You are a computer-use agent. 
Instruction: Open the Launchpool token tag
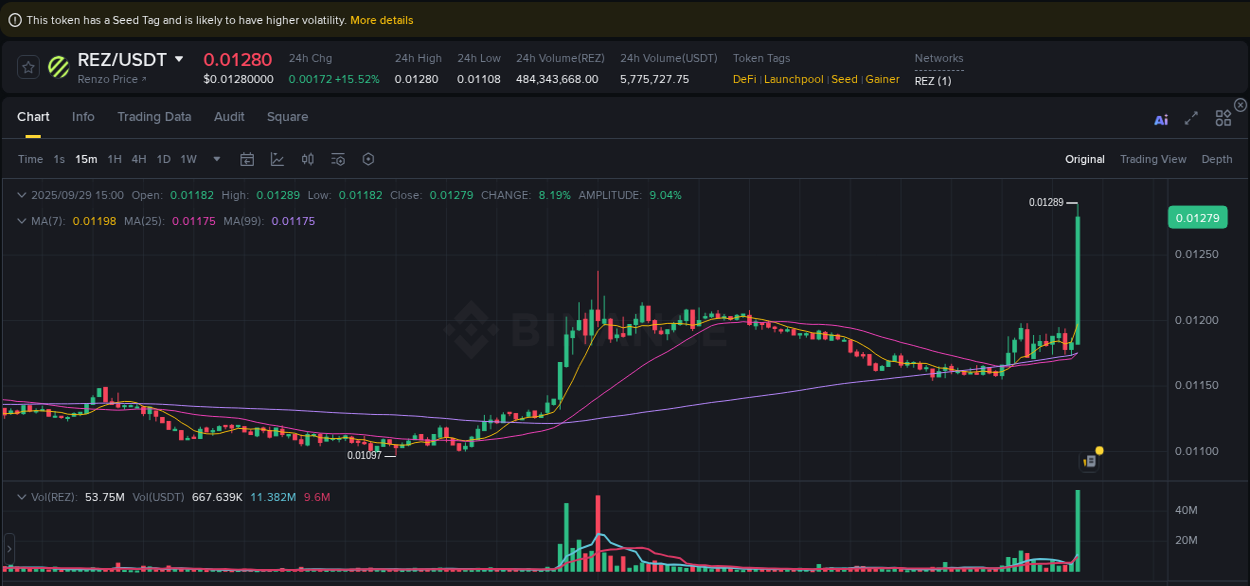pos(794,79)
